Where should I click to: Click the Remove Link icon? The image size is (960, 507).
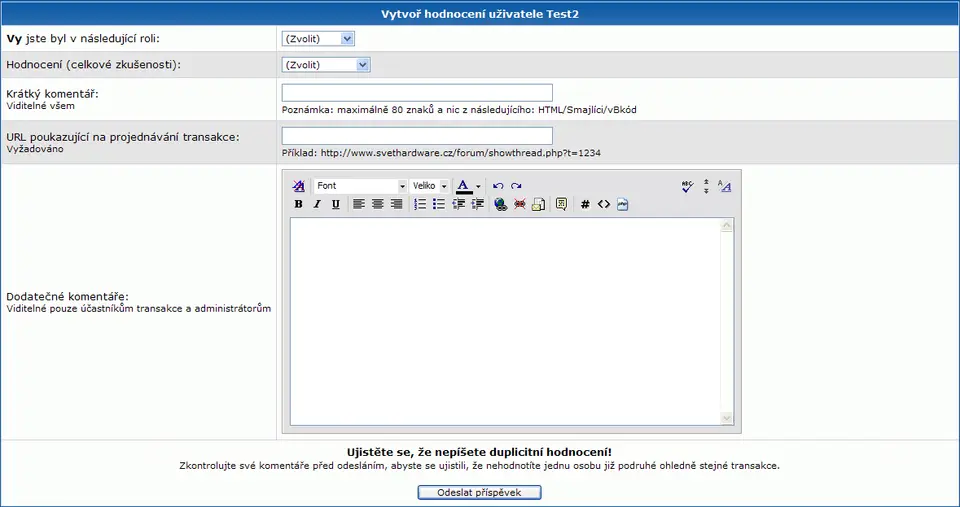(520, 204)
